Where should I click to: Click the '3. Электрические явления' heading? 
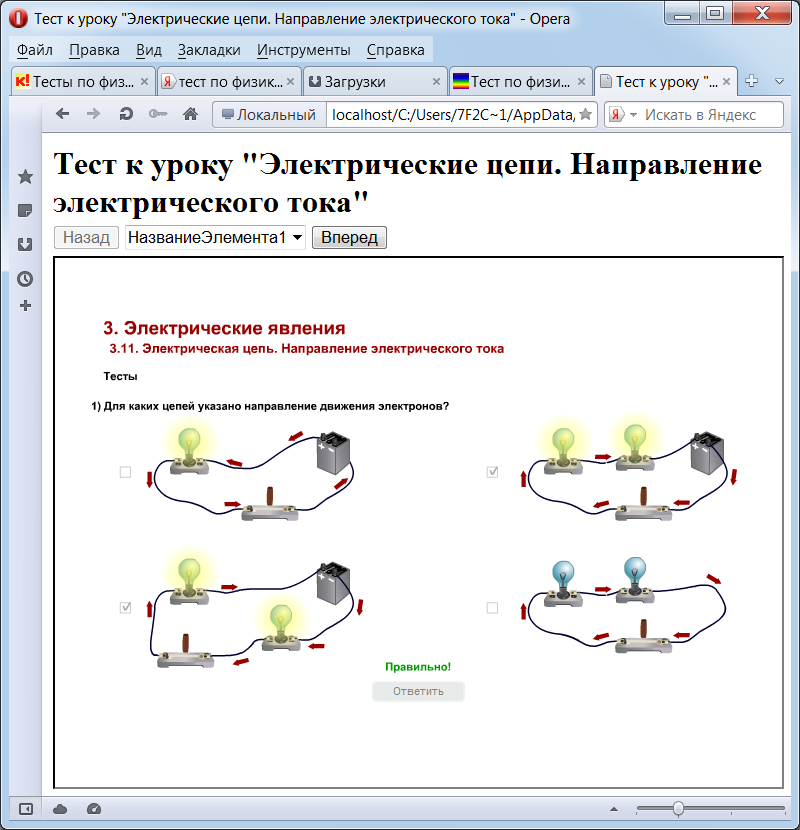[224, 328]
